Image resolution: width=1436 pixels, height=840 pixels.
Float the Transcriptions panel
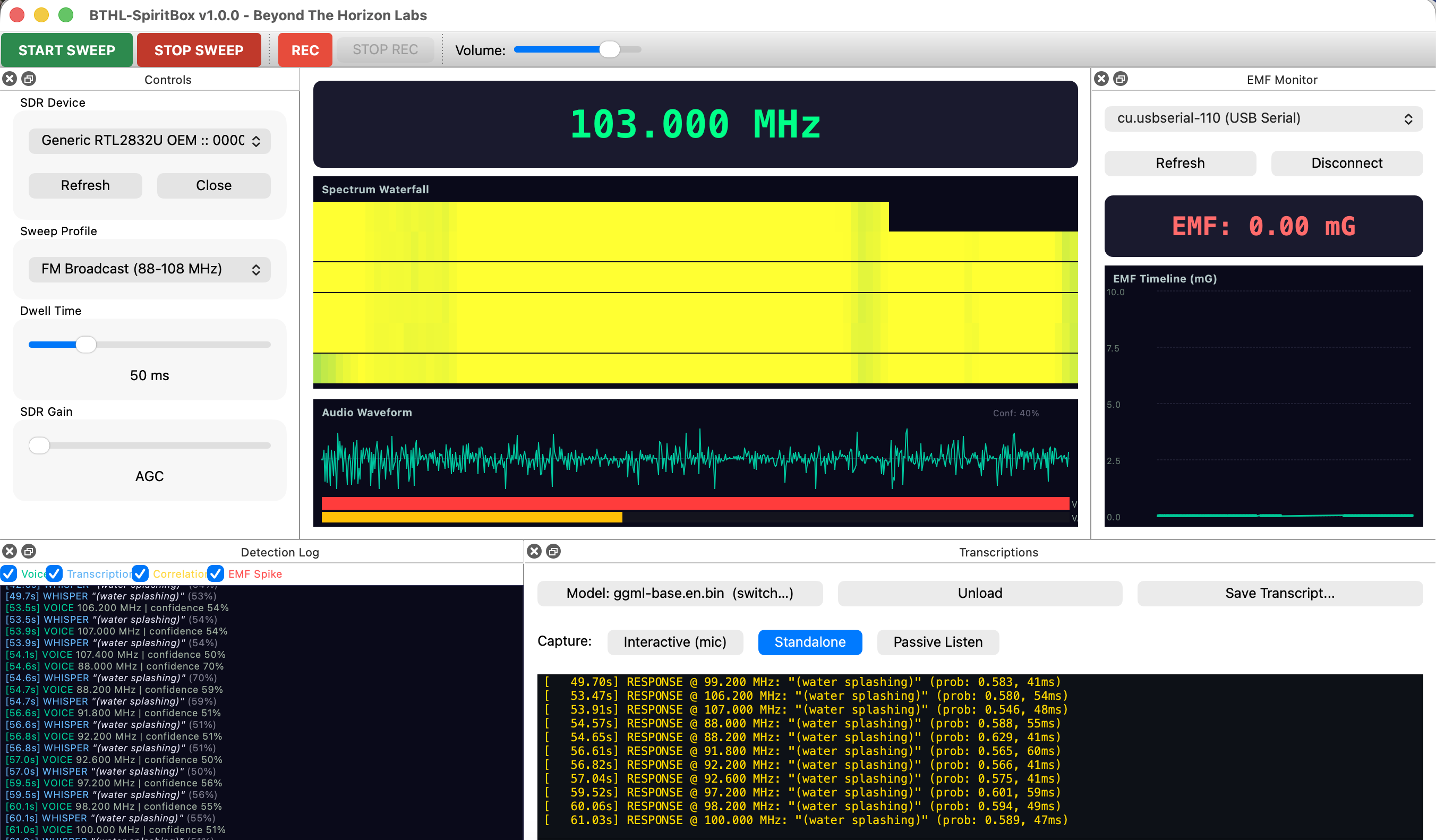point(553,551)
